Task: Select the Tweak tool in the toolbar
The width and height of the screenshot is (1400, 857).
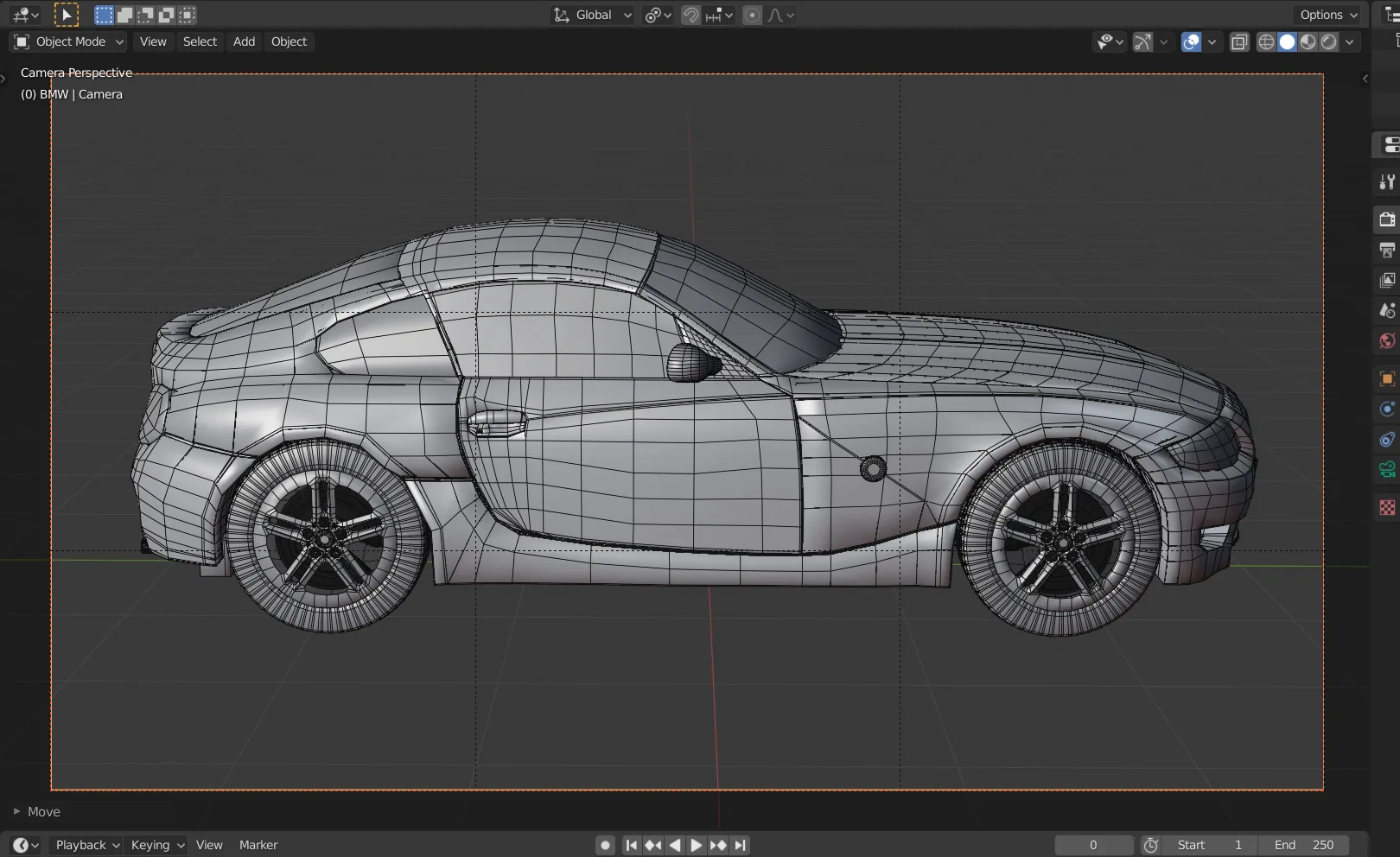Action: tap(65, 15)
